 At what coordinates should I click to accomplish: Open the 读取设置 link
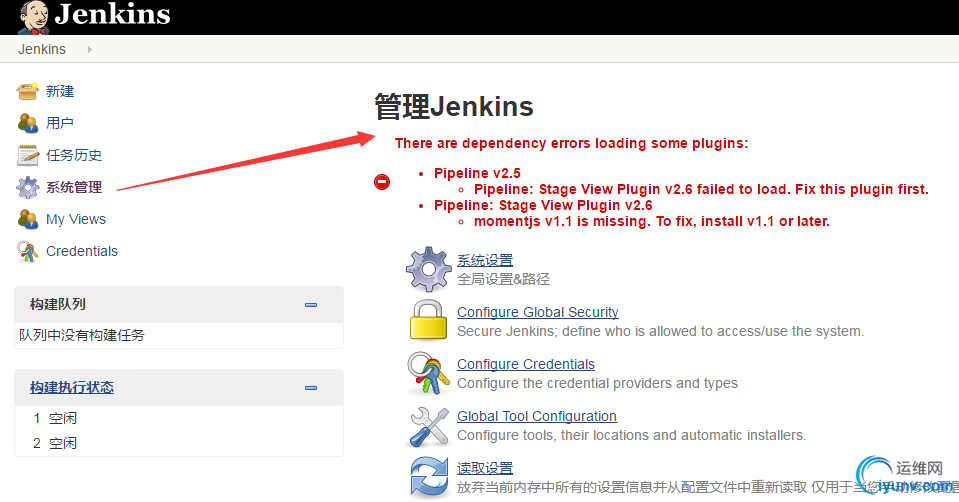point(485,468)
